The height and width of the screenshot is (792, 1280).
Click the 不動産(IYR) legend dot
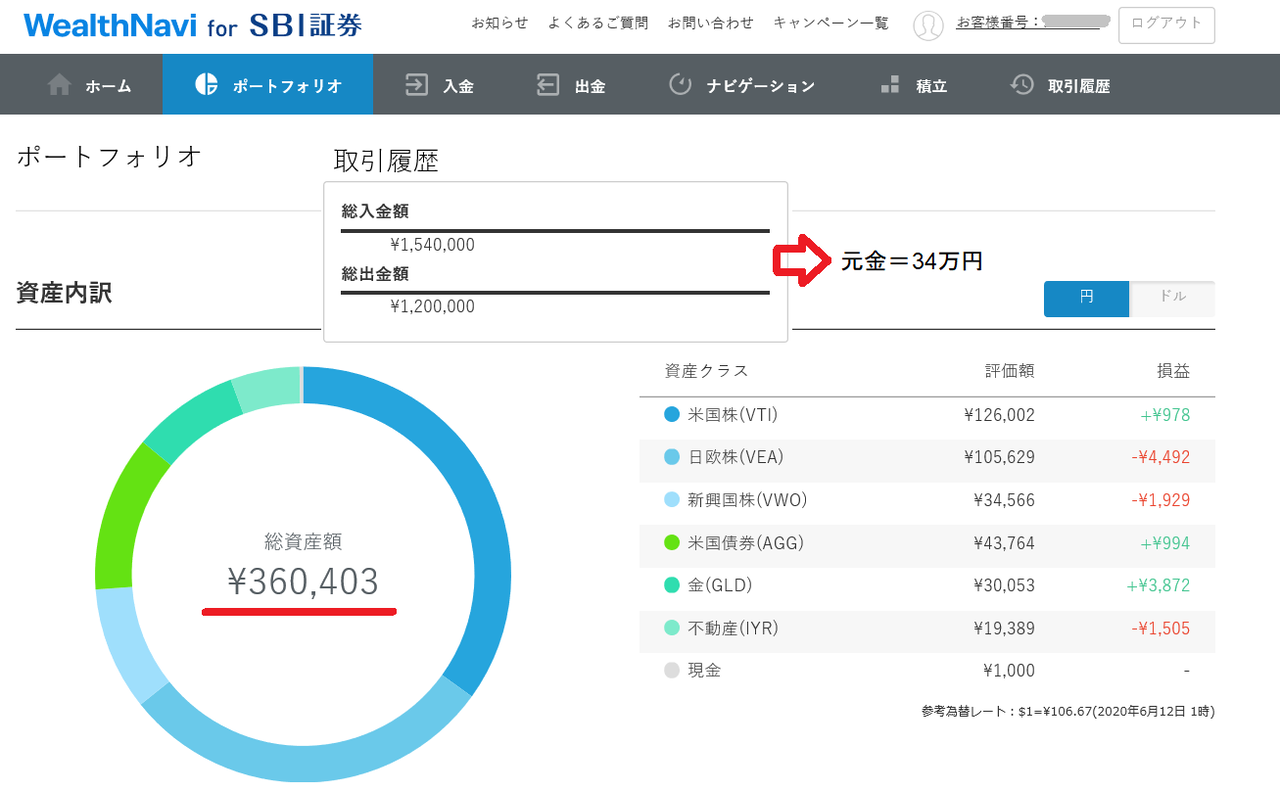coord(672,628)
